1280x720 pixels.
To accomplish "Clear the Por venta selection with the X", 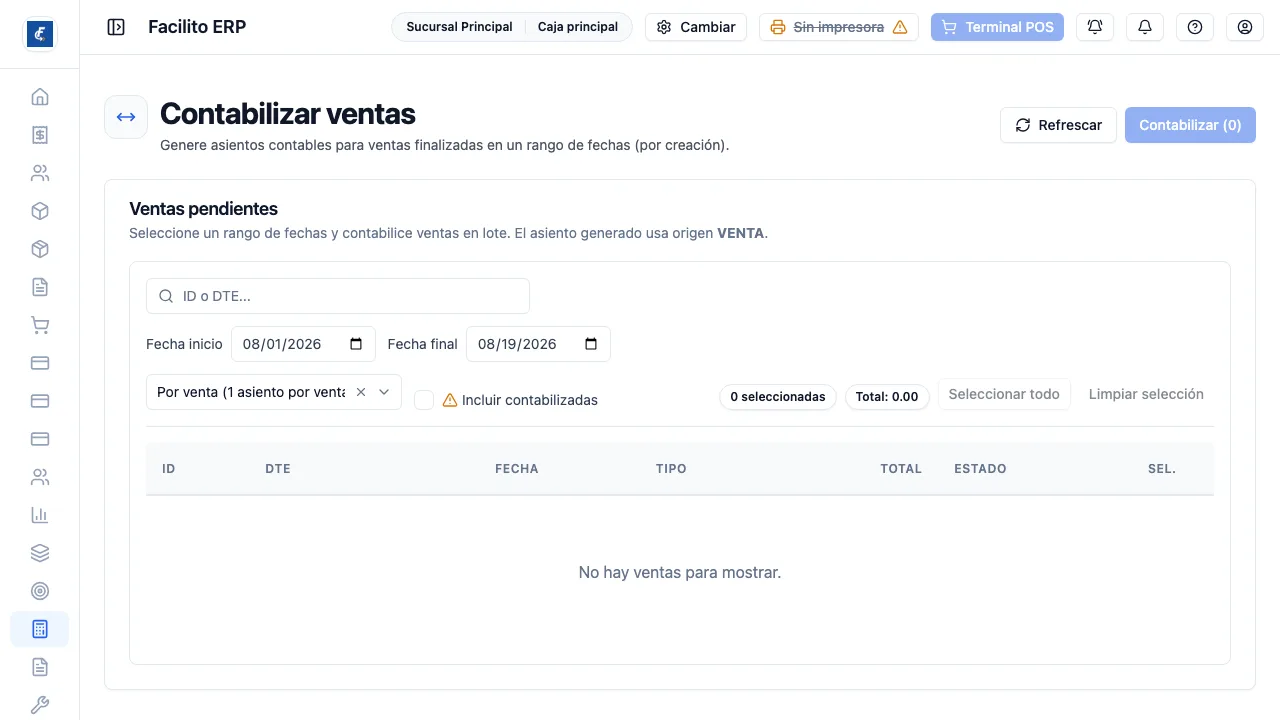I will click(x=361, y=392).
